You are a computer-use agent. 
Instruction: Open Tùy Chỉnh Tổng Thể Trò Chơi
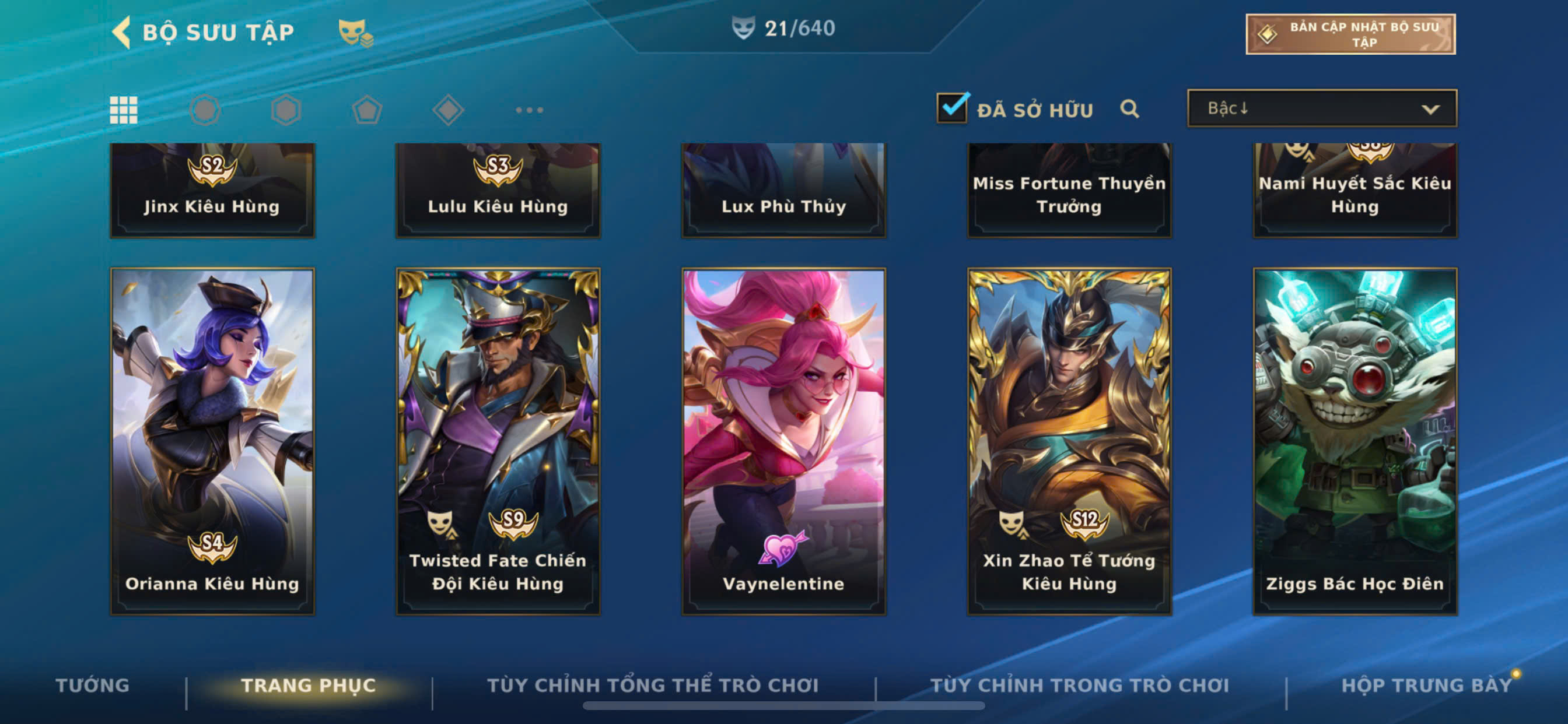pyautogui.click(x=653, y=685)
